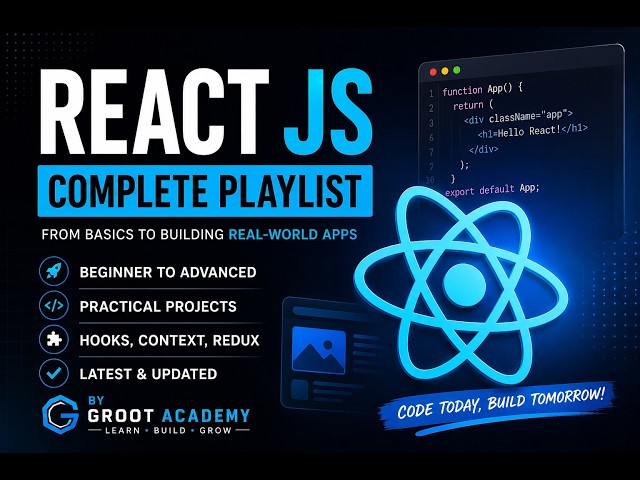
Task: Click the Hello React! h1 code line
Action: coord(533,131)
